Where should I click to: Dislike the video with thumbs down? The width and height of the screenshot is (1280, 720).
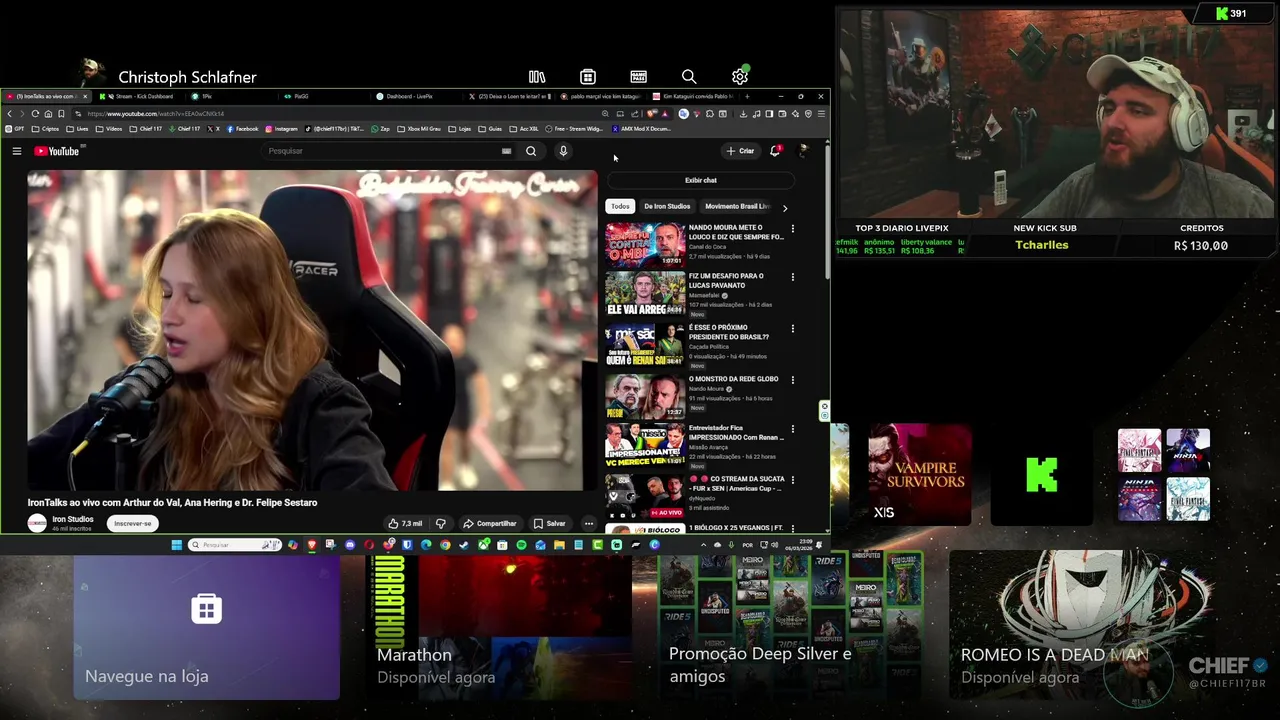click(x=440, y=523)
